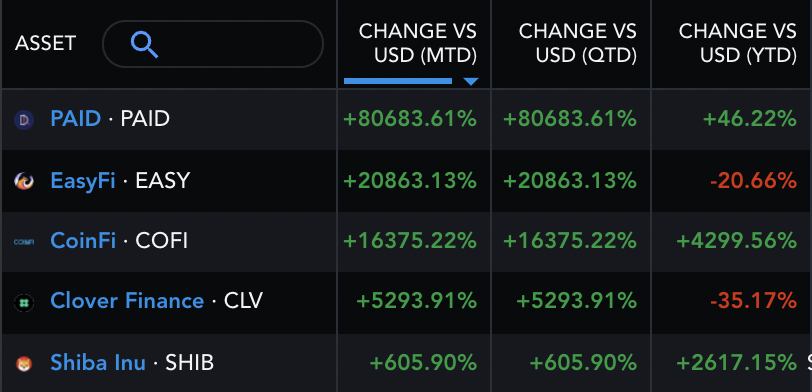812x392 pixels.
Task: Sort by Change vs USD (QTD)
Action: point(577,43)
